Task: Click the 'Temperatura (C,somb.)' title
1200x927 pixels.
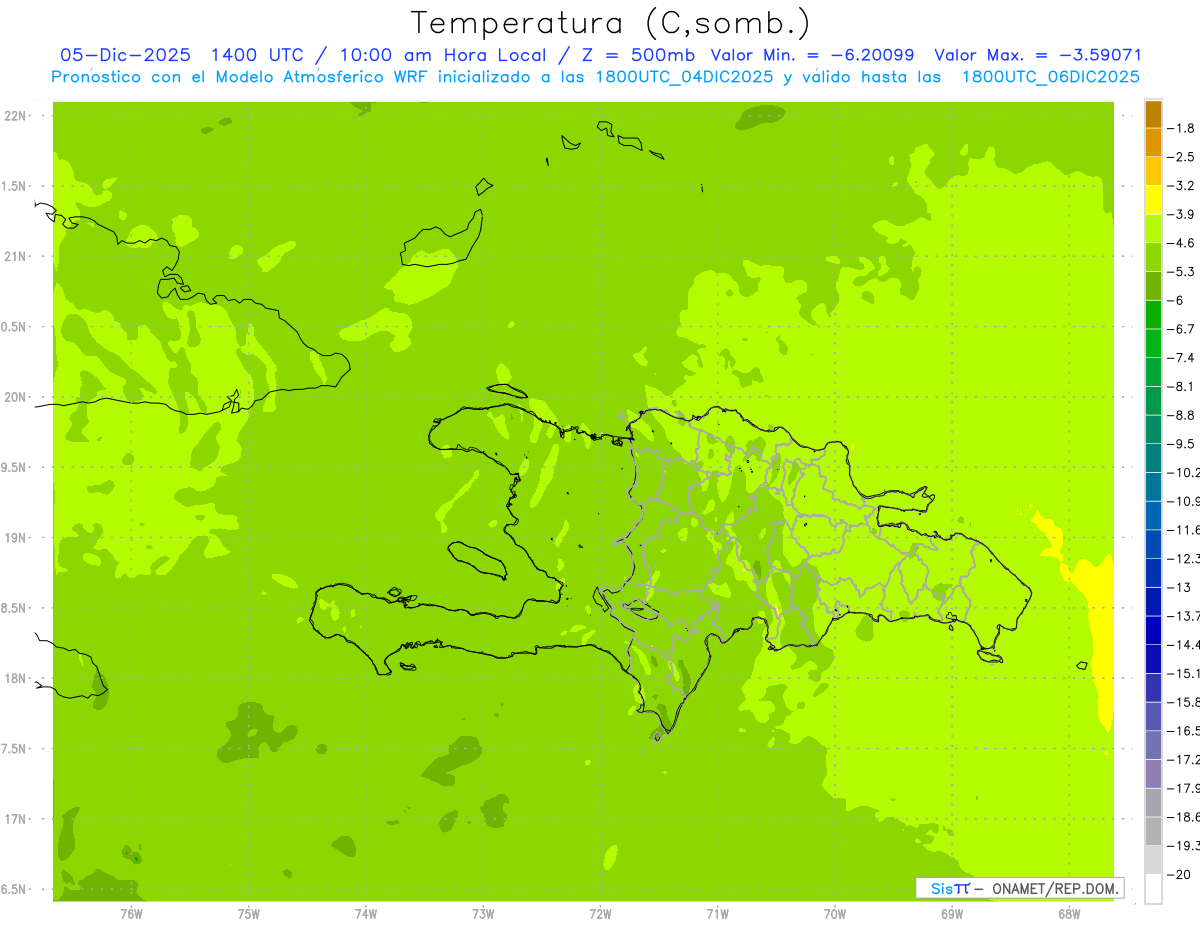Action: (x=610, y=23)
